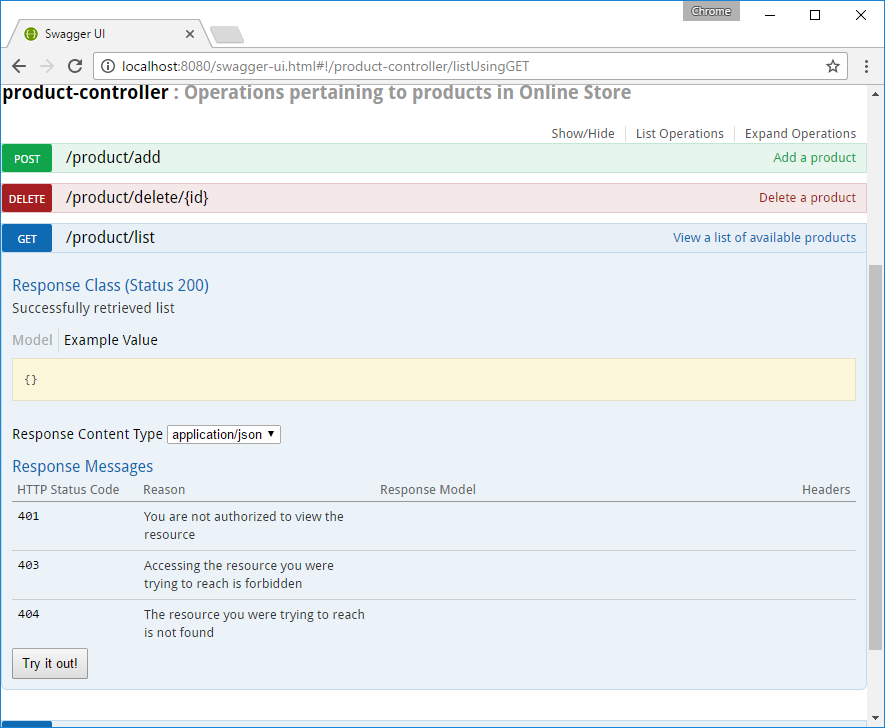This screenshot has height=728, width=885.
Task: Click the bookmark star icon
Action: (832, 66)
